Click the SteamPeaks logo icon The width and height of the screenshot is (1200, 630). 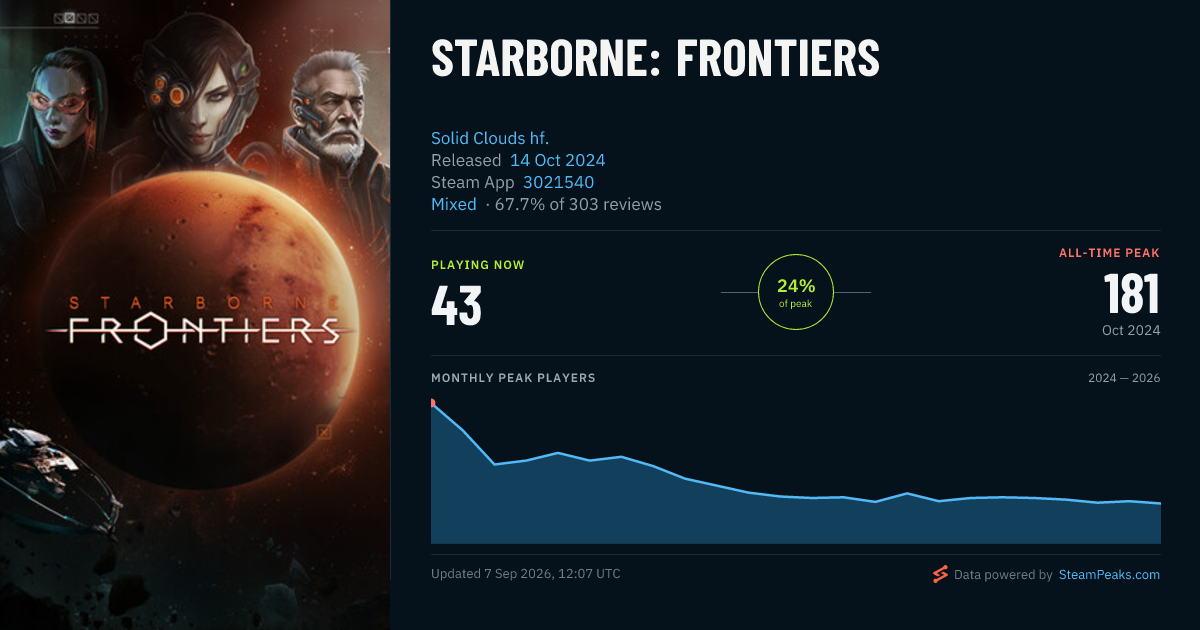939,574
